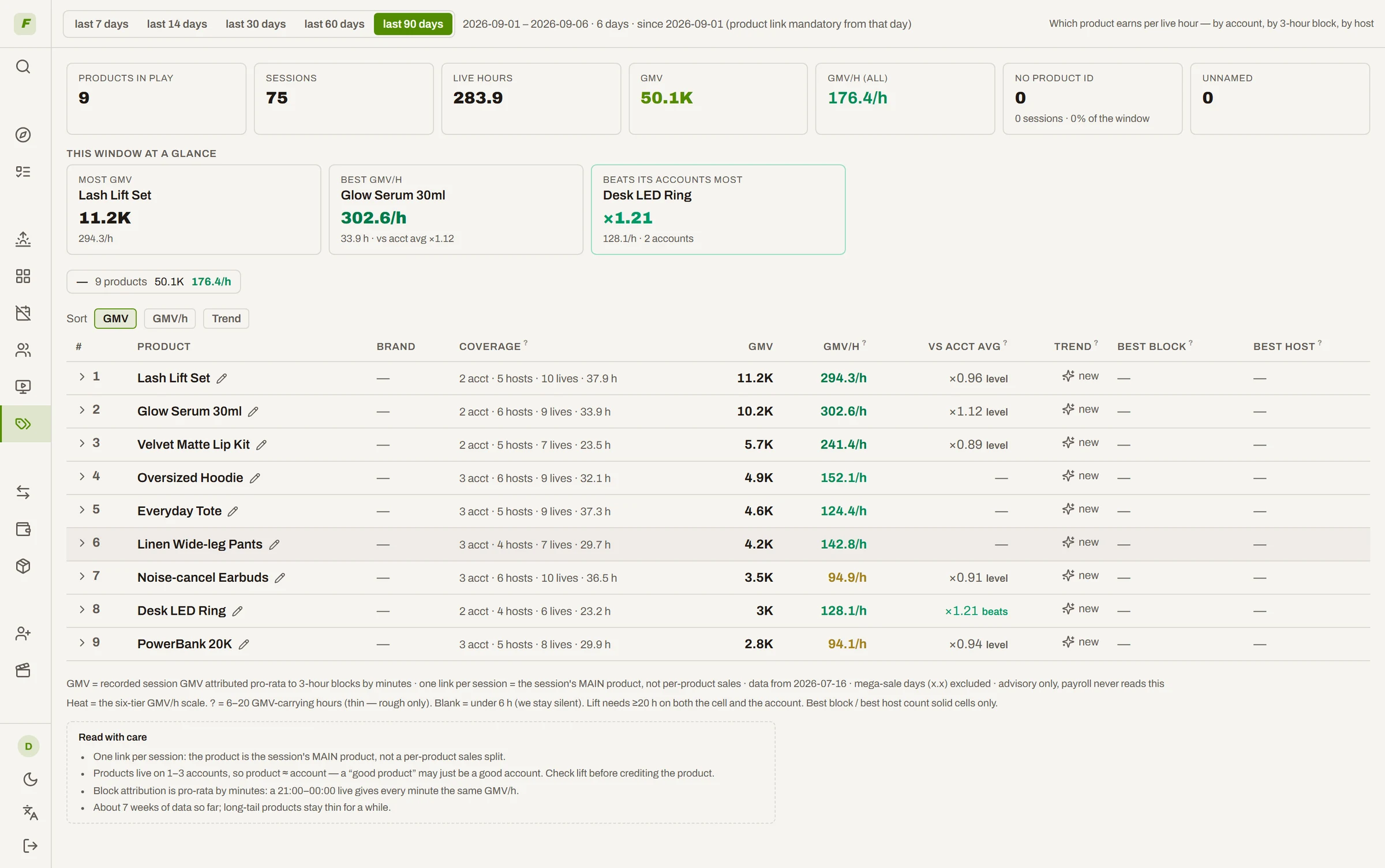Switch to last 30 days range
The height and width of the screenshot is (868, 1385).
(256, 24)
